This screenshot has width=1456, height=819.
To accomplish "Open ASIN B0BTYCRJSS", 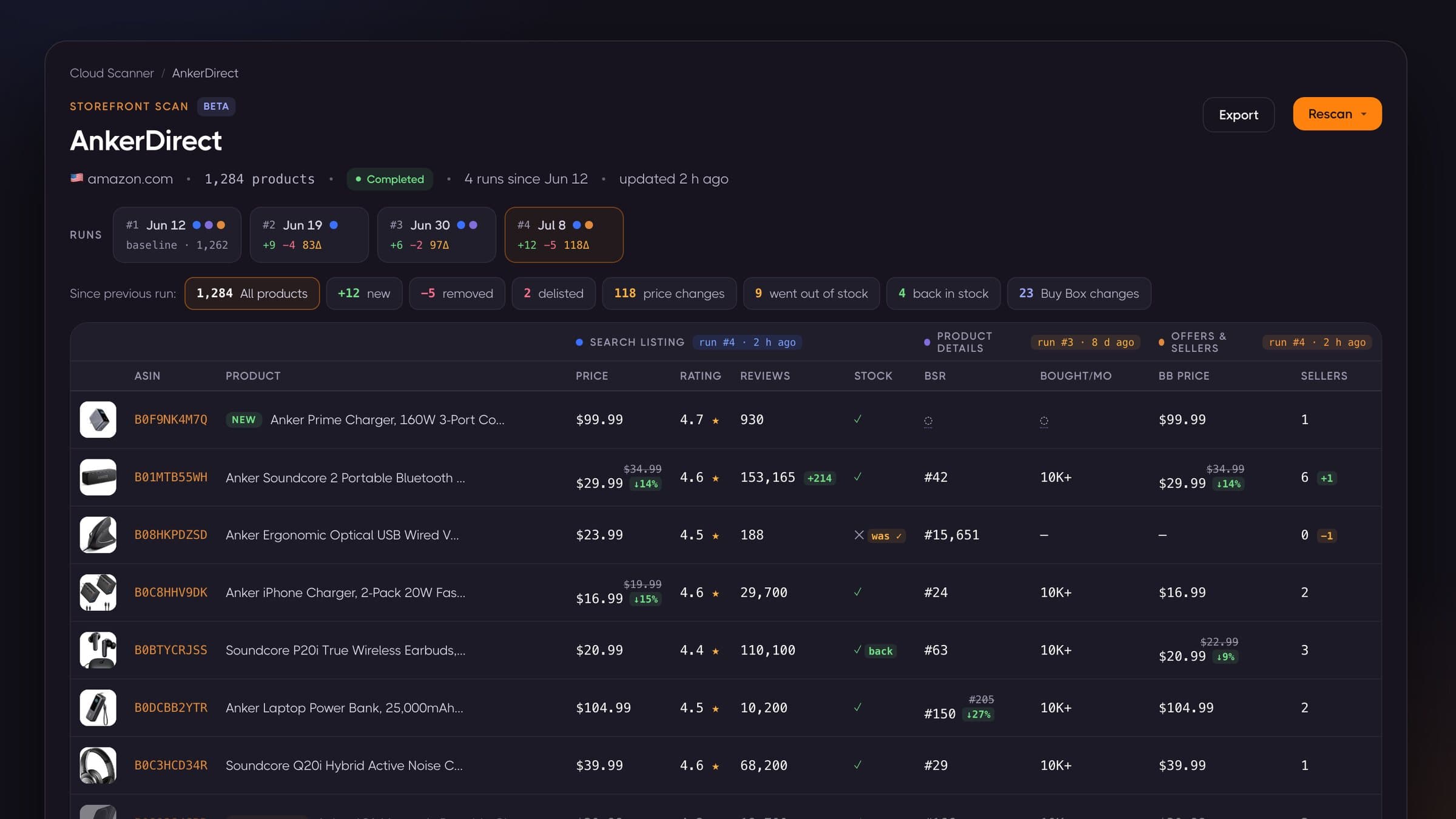I will [170, 650].
